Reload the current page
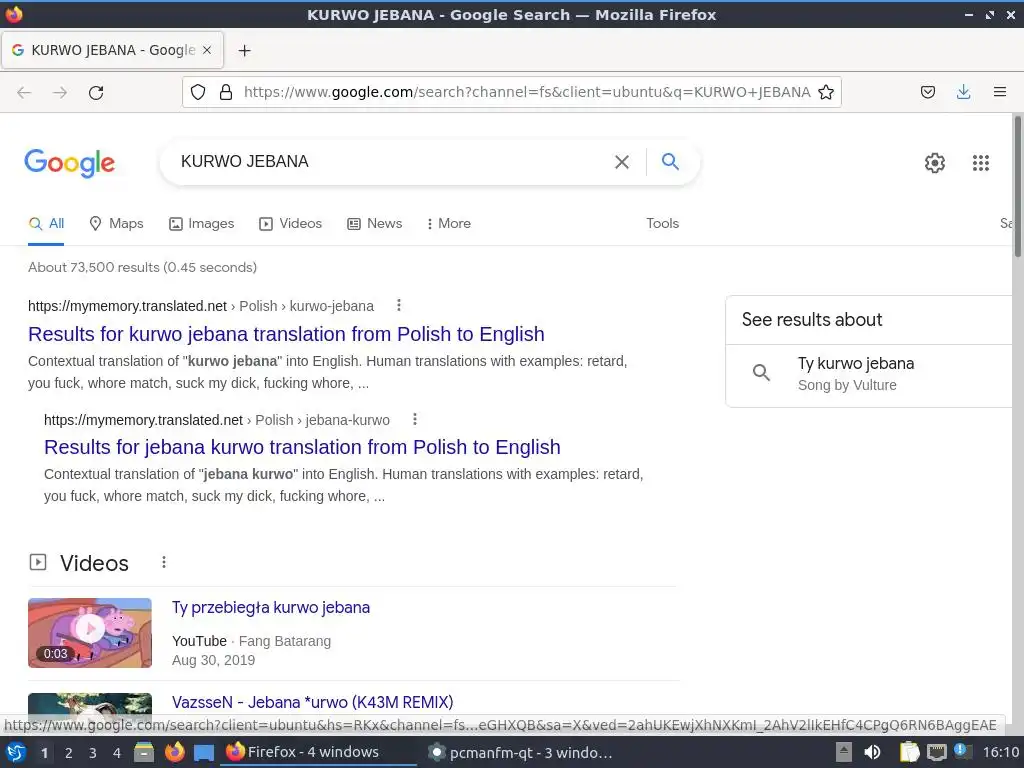This screenshot has height=768, width=1024. click(96, 93)
